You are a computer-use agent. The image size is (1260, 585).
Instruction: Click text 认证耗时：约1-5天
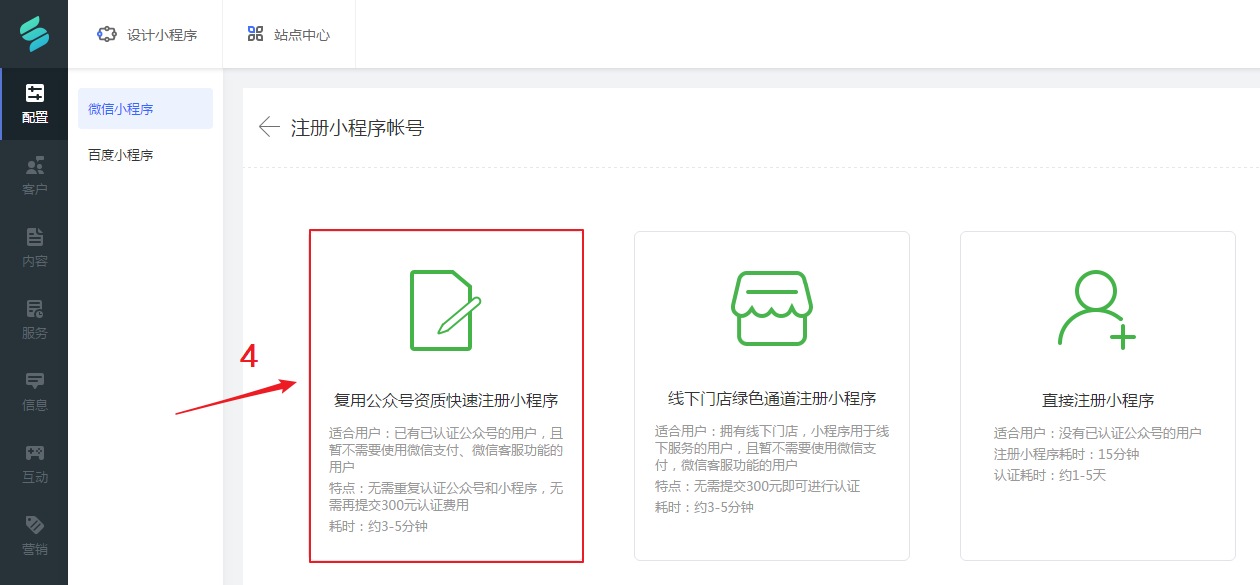click(1050, 474)
